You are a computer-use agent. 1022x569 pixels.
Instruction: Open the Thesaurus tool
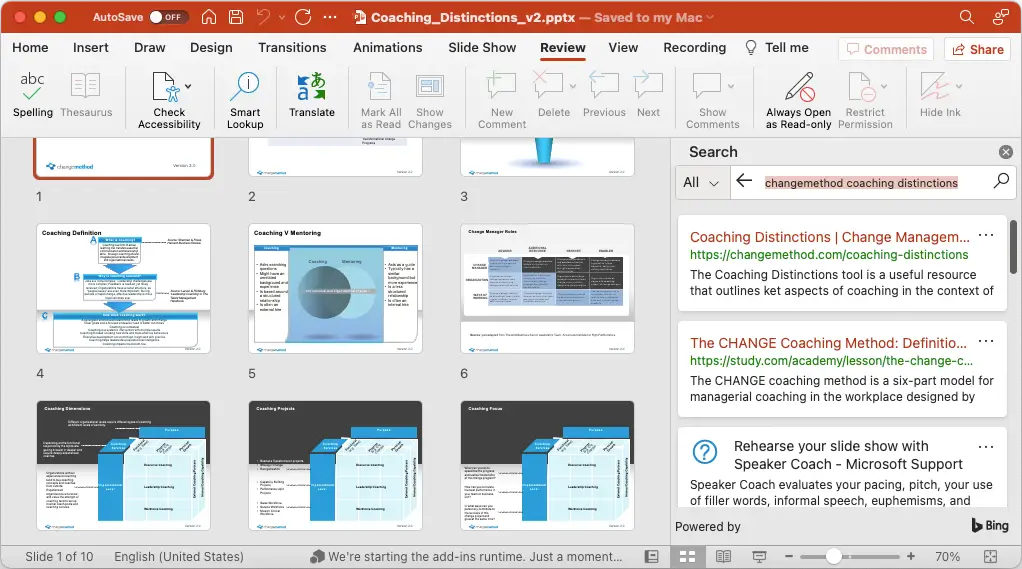pos(85,95)
